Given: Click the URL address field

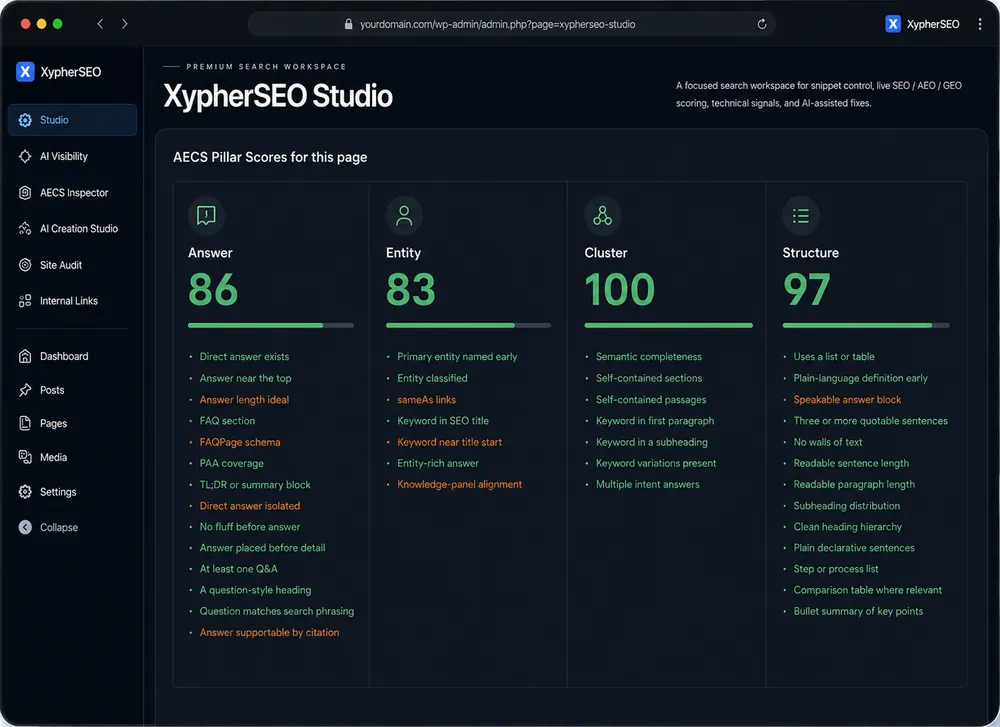Looking at the screenshot, I should pos(511,24).
